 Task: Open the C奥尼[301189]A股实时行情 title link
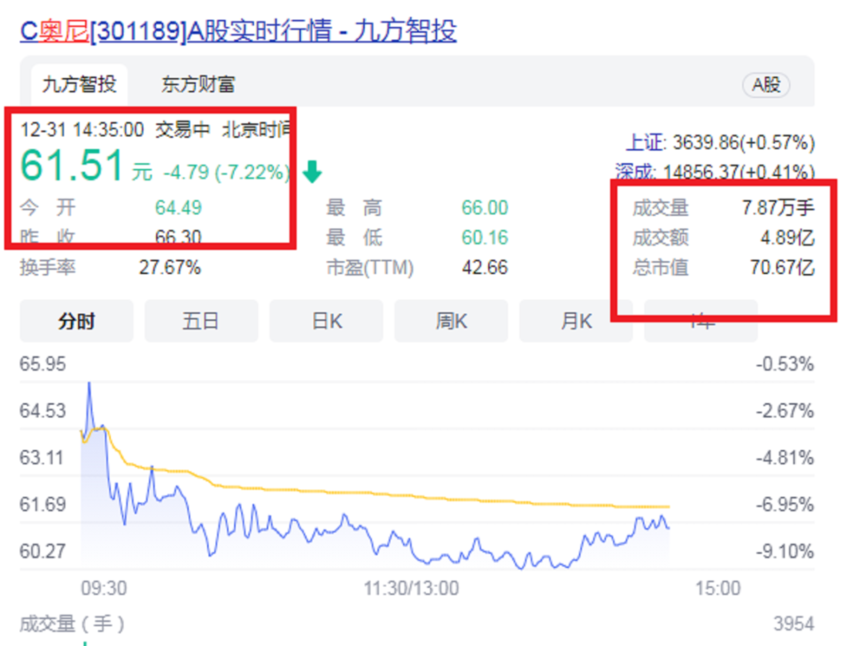tap(238, 31)
